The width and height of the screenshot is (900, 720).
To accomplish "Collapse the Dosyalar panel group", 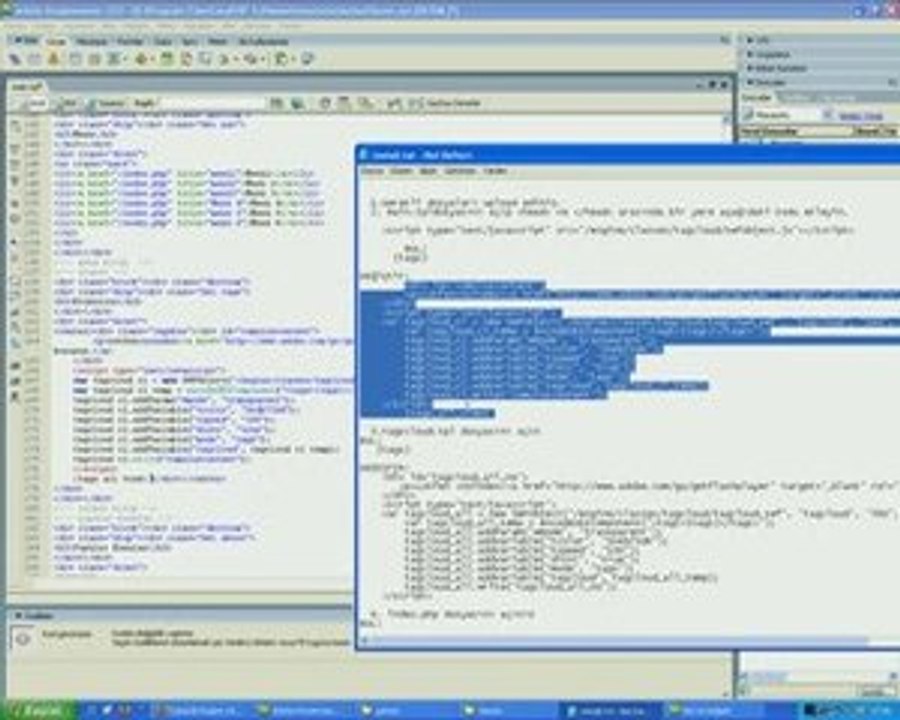I will point(766,82).
